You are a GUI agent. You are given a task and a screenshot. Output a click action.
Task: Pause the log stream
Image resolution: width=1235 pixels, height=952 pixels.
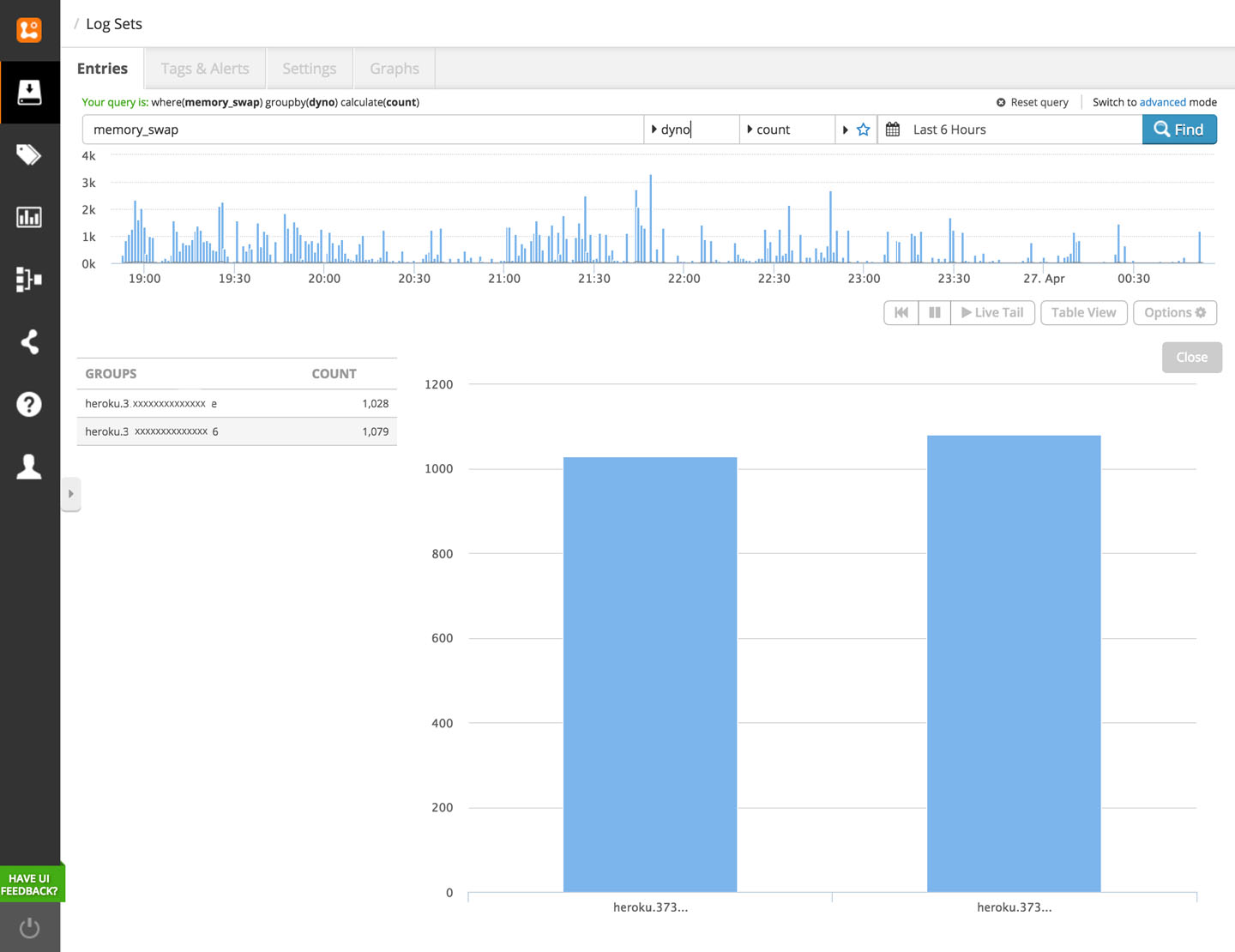(934, 313)
